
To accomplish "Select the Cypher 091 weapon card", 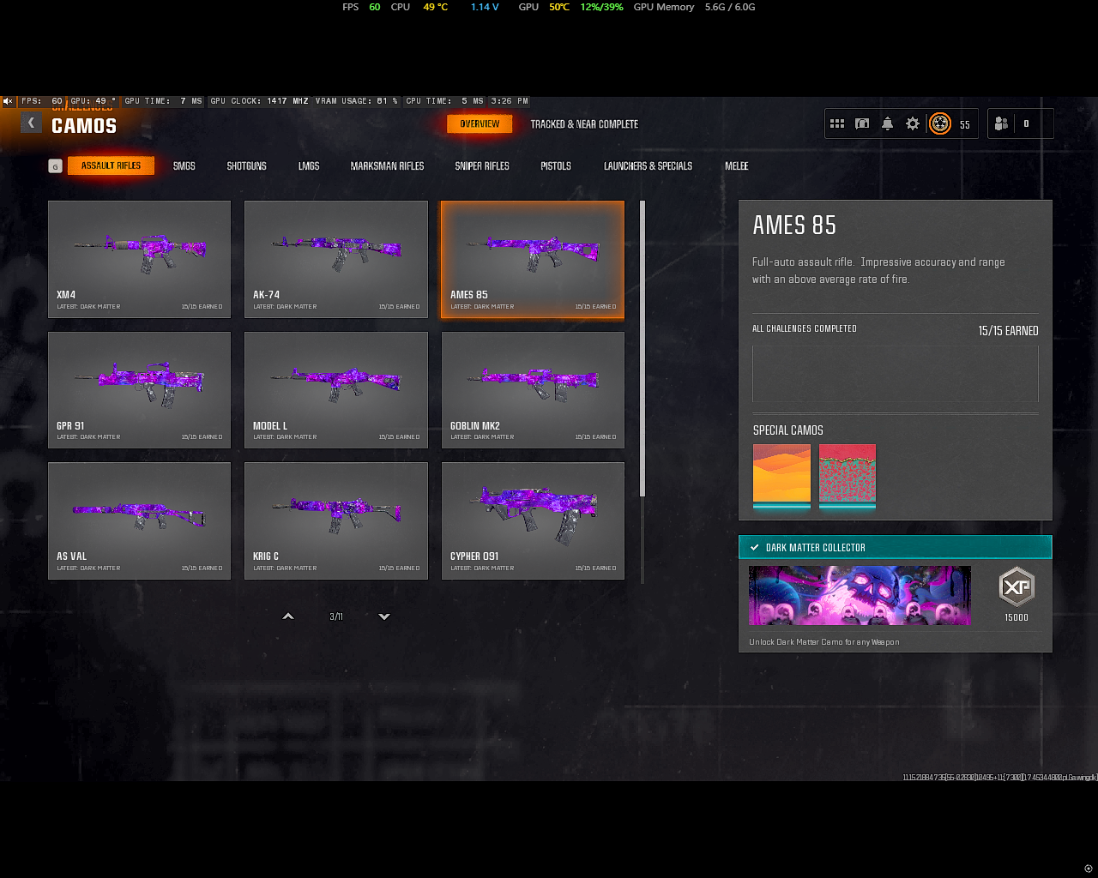I will click(x=532, y=521).
